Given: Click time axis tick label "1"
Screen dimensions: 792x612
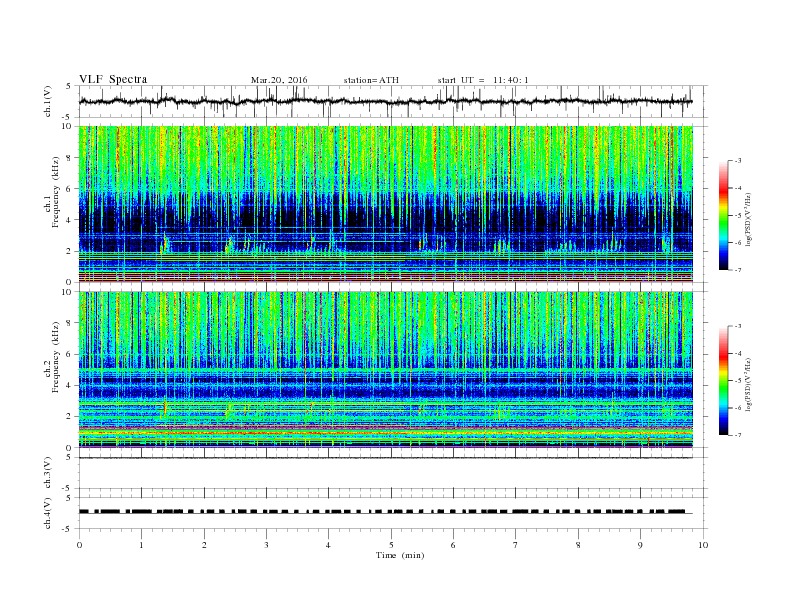Looking at the screenshot, I should tap(141, 545).
